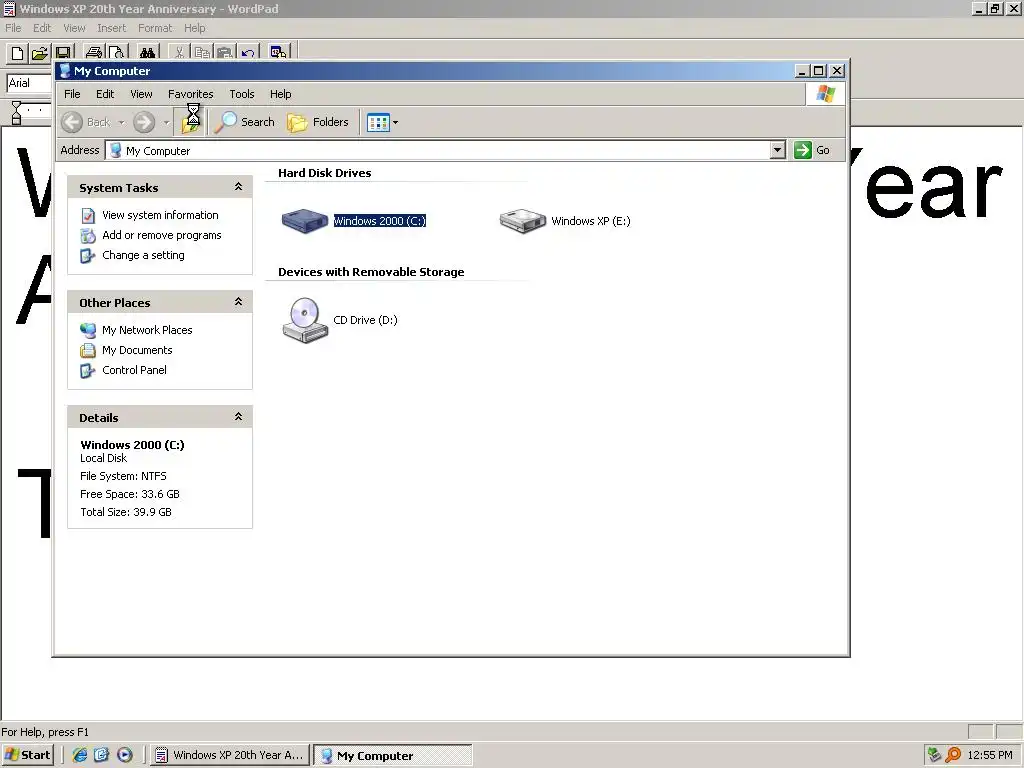Open the Views dropdown arrow in Explorer
1024x768 pixels.
395,122
